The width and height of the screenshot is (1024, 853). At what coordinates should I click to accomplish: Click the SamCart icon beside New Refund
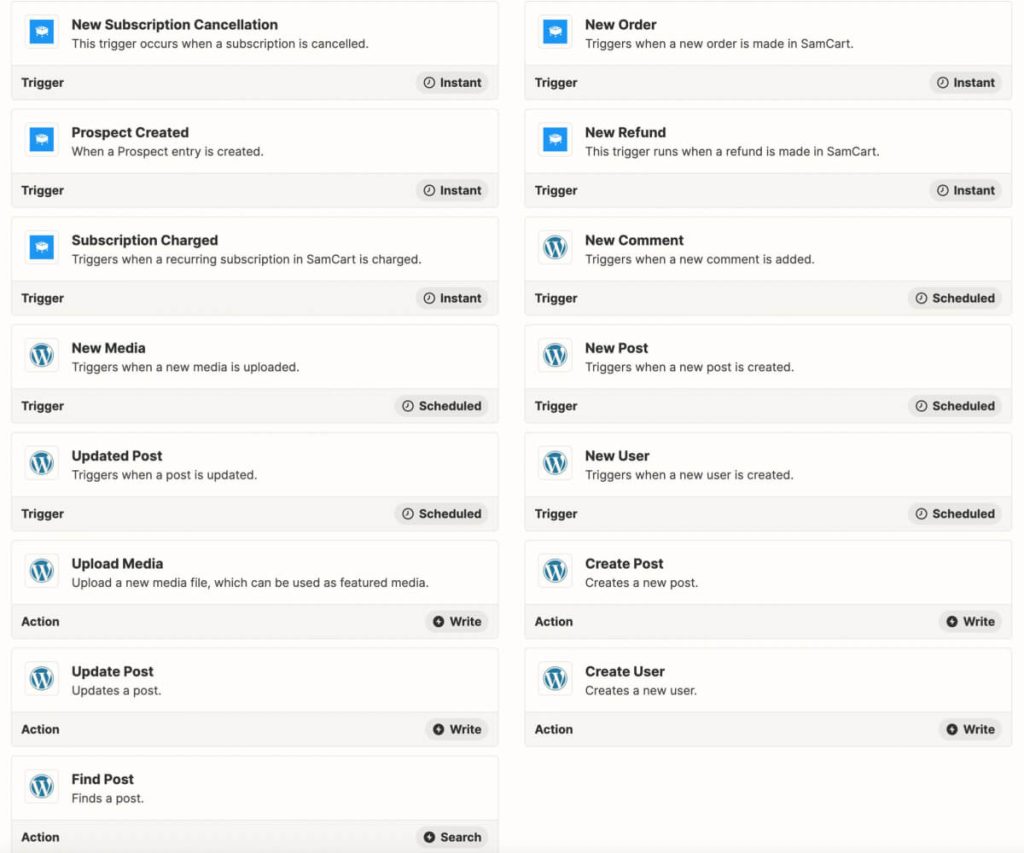554,139
